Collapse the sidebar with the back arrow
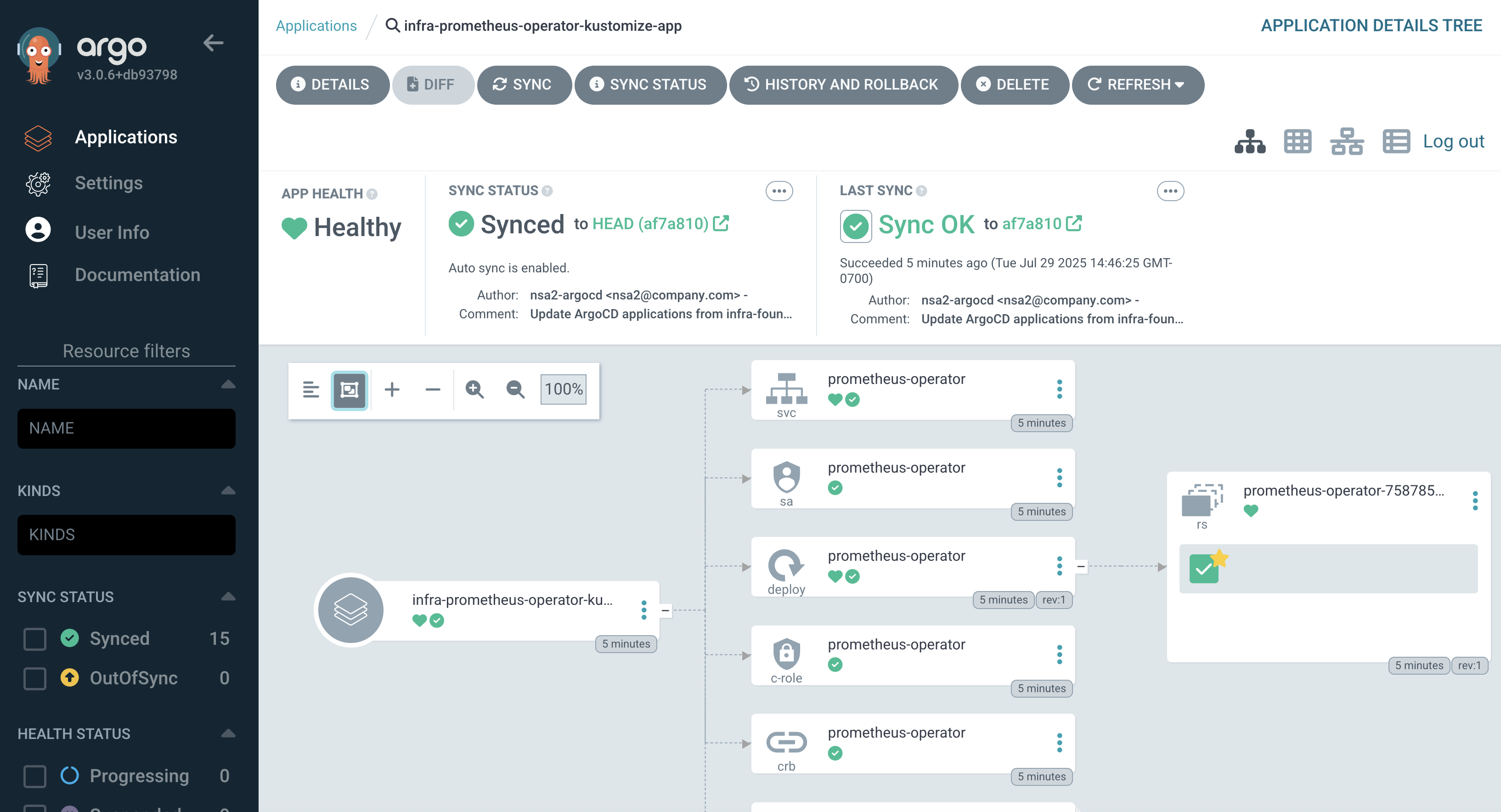The height and width of the screenshot is (812, 1501). tap(213, 43)
